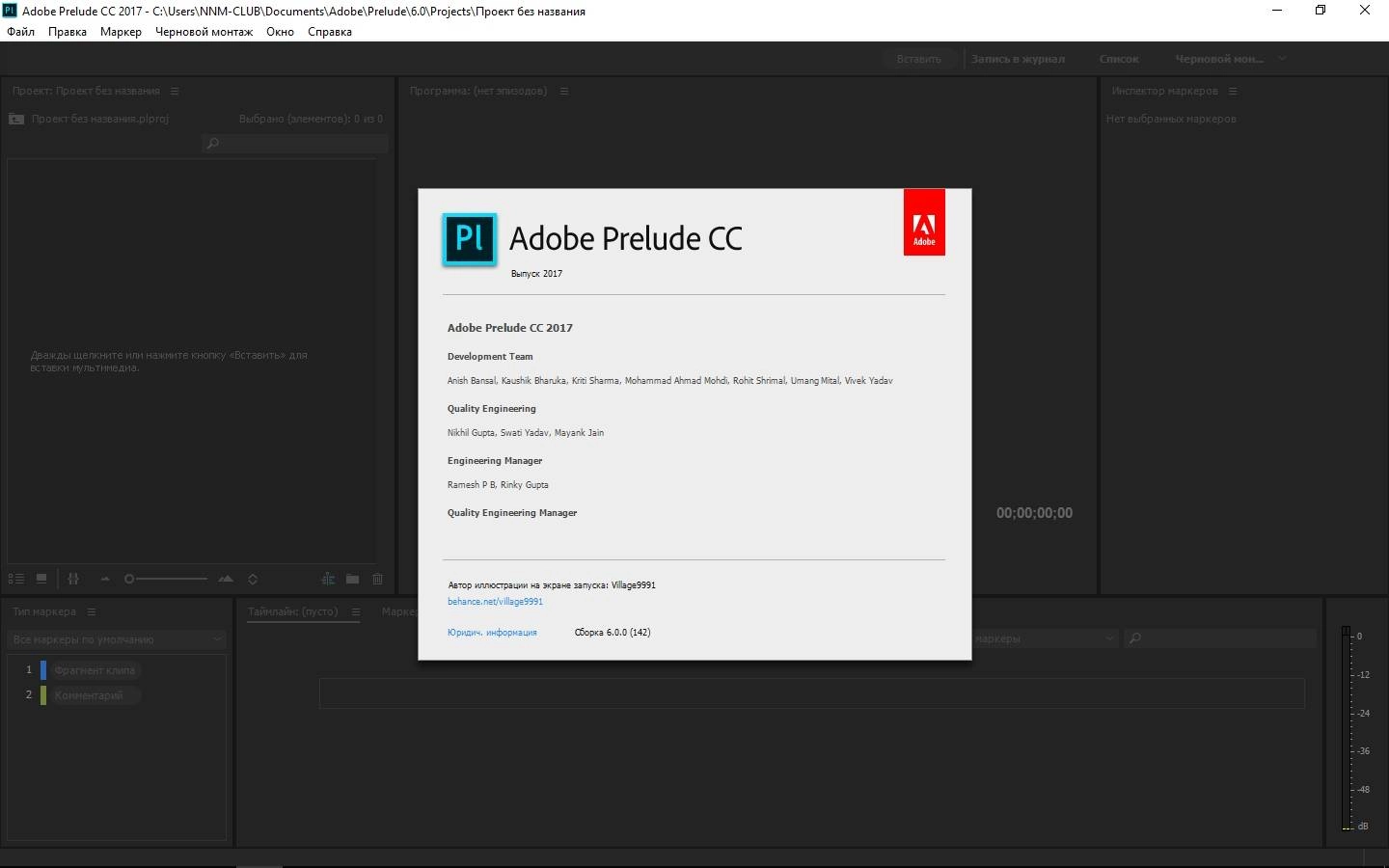Click Проект без названия.plproj file name
This screenshot has width=1389, height=868.
(x=100, y=119)
